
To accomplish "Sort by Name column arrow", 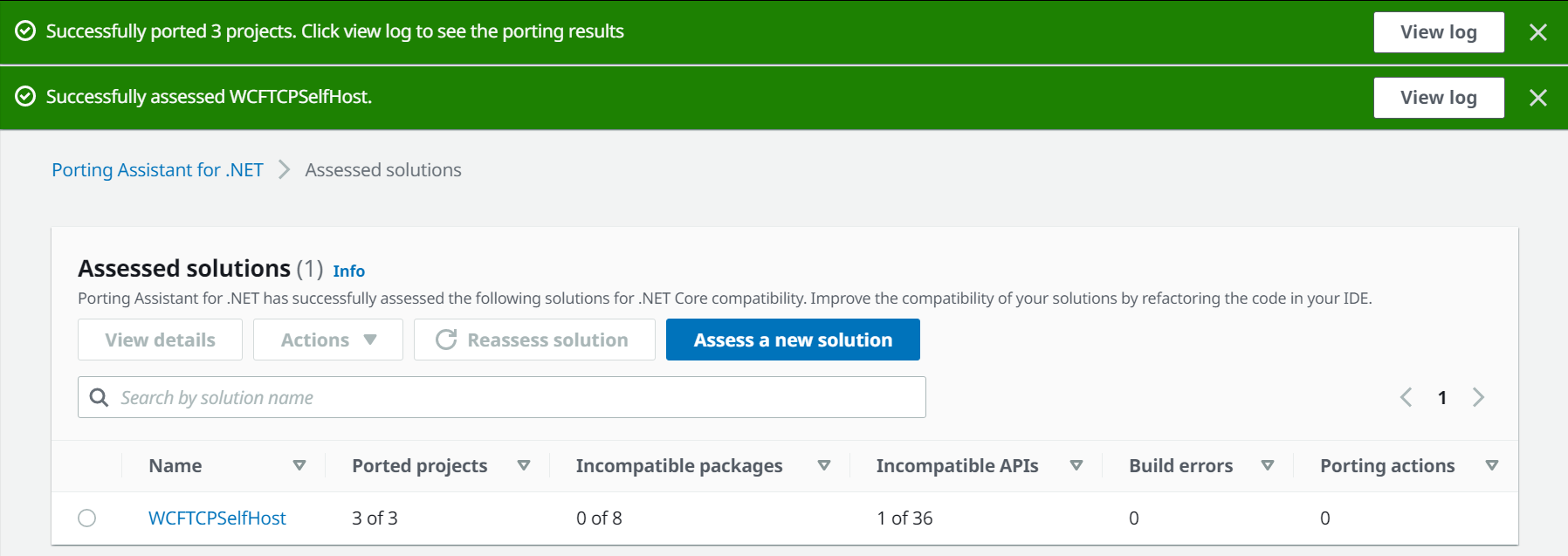I will 299,465.
